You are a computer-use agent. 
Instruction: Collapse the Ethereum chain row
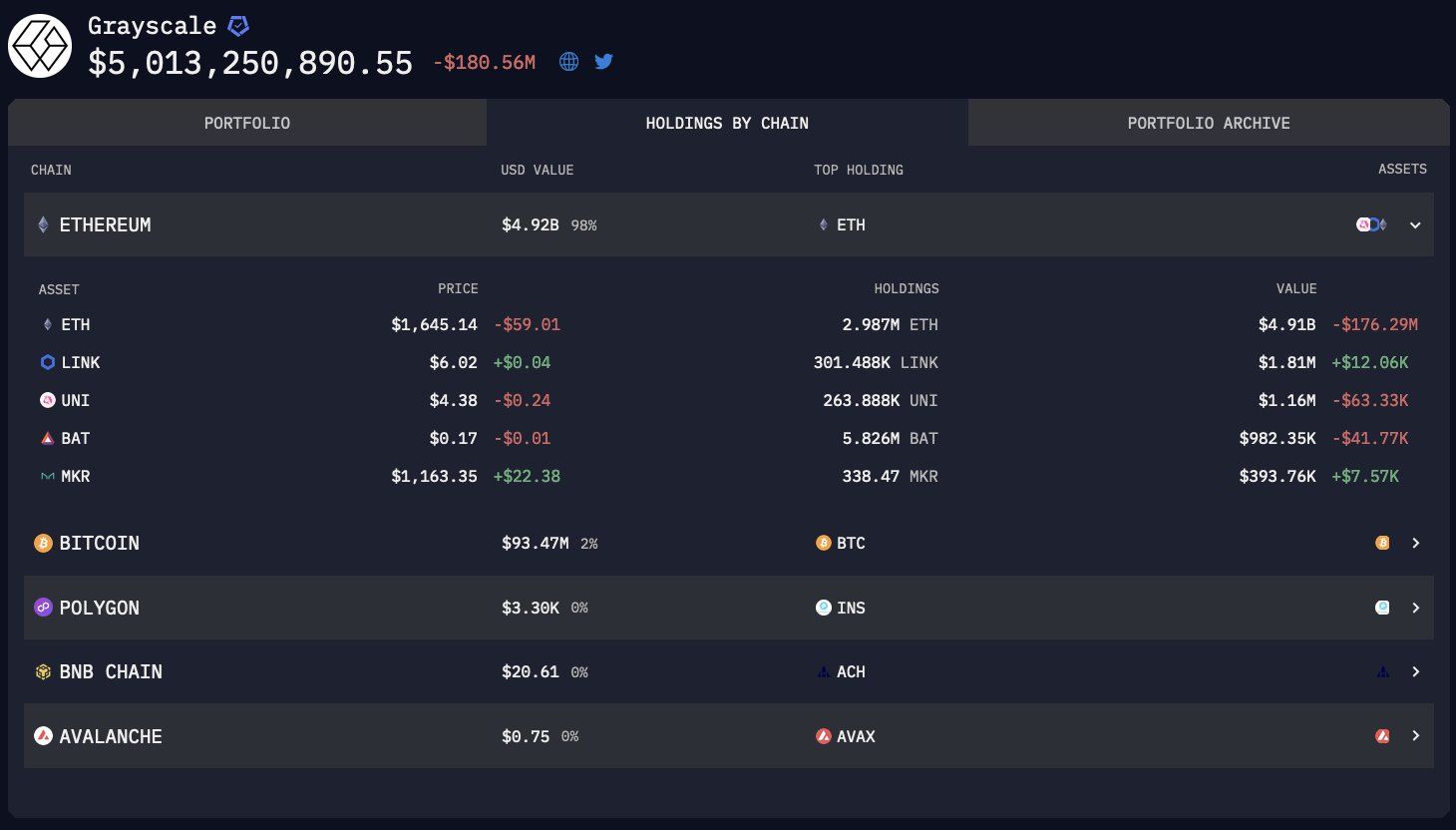1415,225
